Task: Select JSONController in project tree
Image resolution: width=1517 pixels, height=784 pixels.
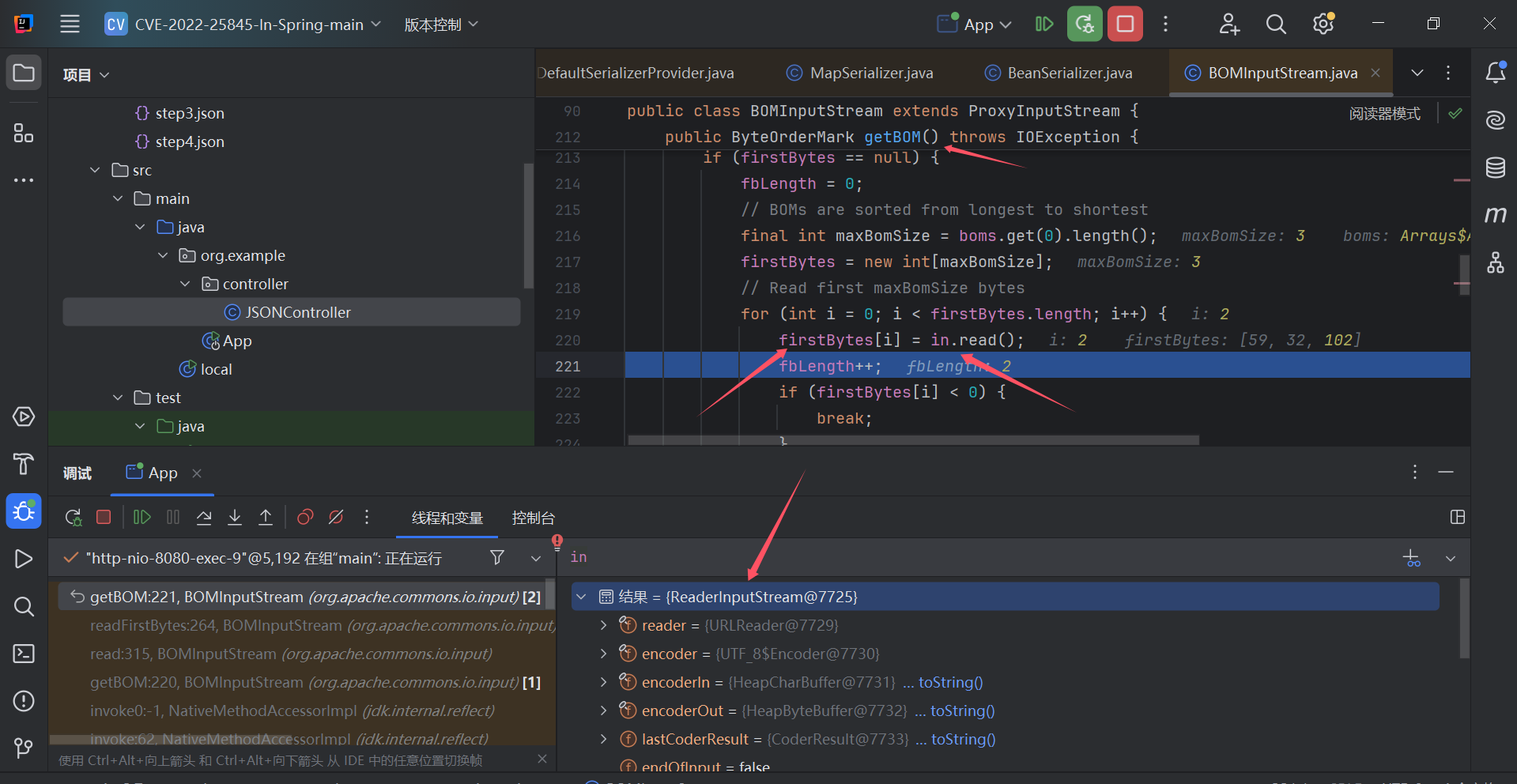Action: click(291, 312)
